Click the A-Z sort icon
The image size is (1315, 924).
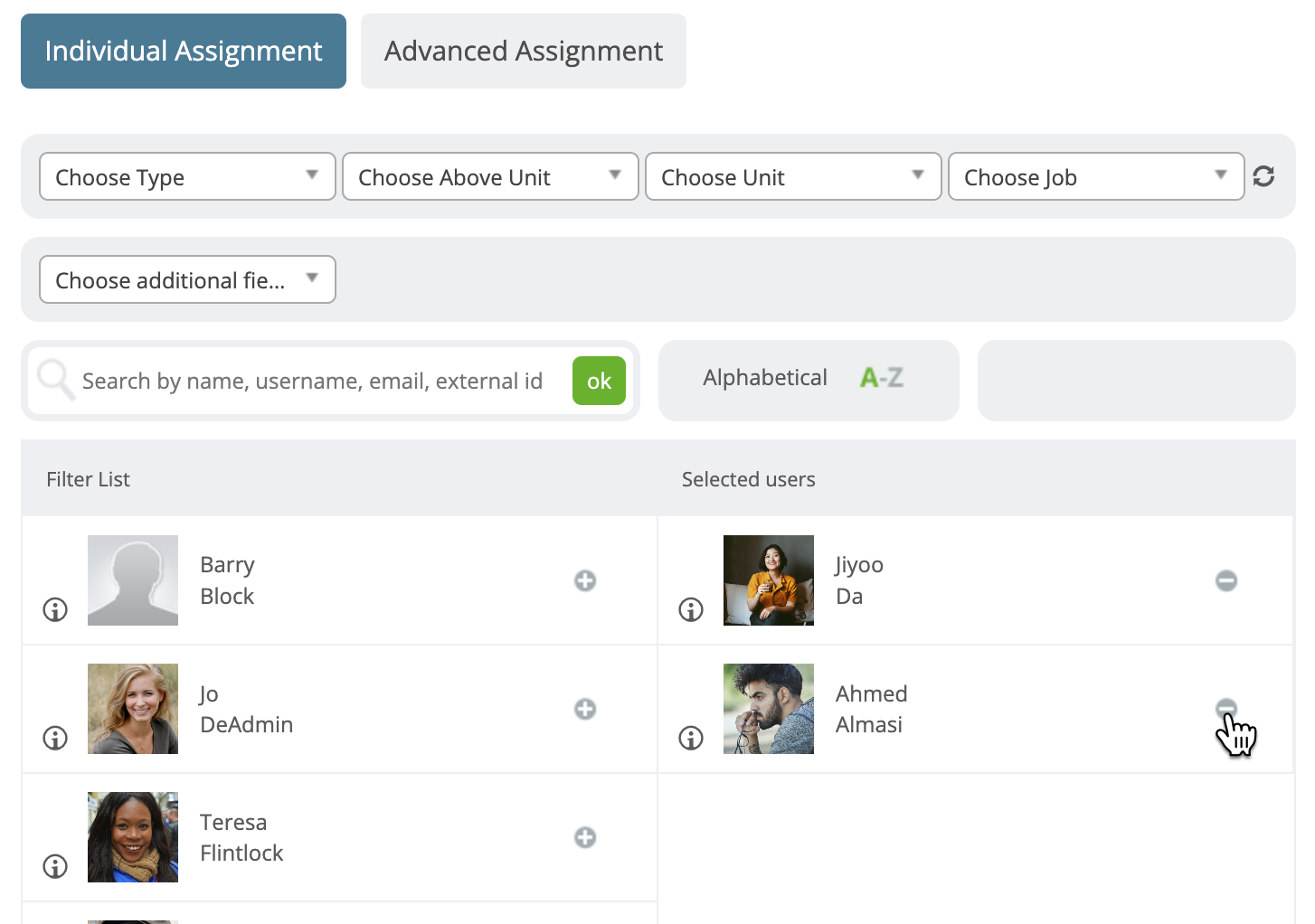pyautogui.click(x=880, y=378)
